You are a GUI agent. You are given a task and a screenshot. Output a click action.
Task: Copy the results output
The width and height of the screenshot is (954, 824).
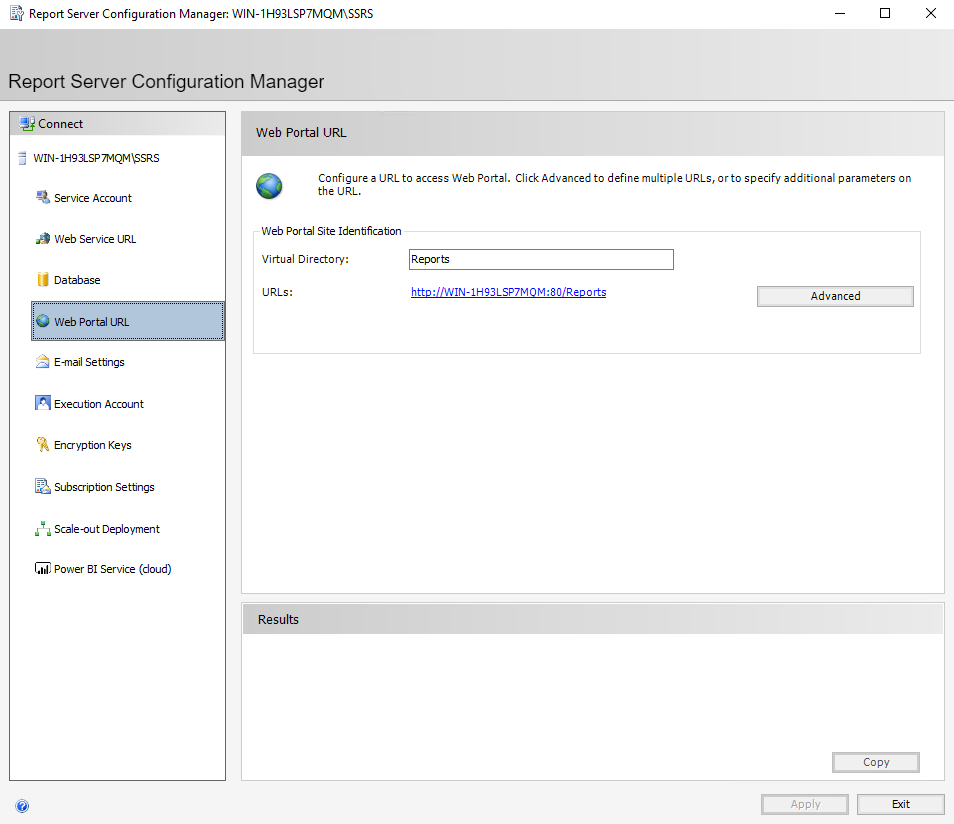[x=875, y=762]
